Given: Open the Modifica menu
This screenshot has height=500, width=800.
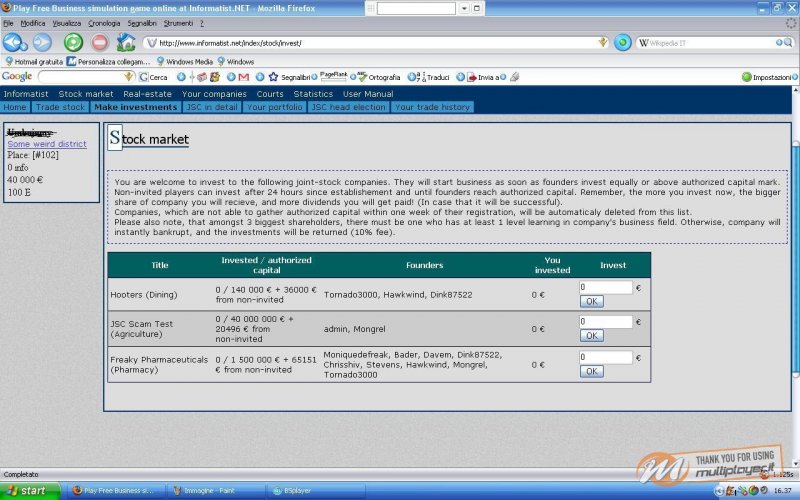Looking at the screenshot, I should pyautogui.click(x=33, y=23).
